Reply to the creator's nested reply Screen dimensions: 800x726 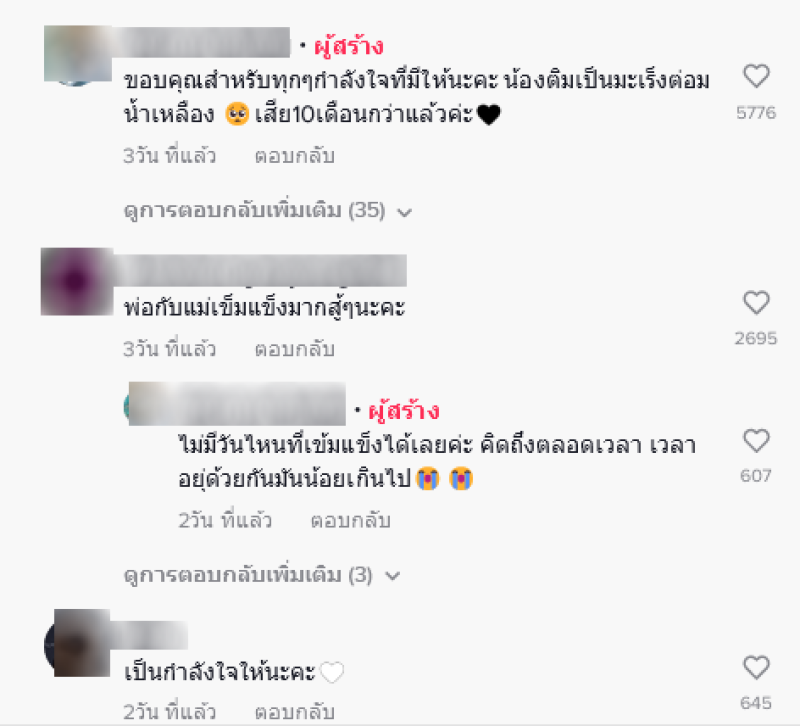[351, 520]
